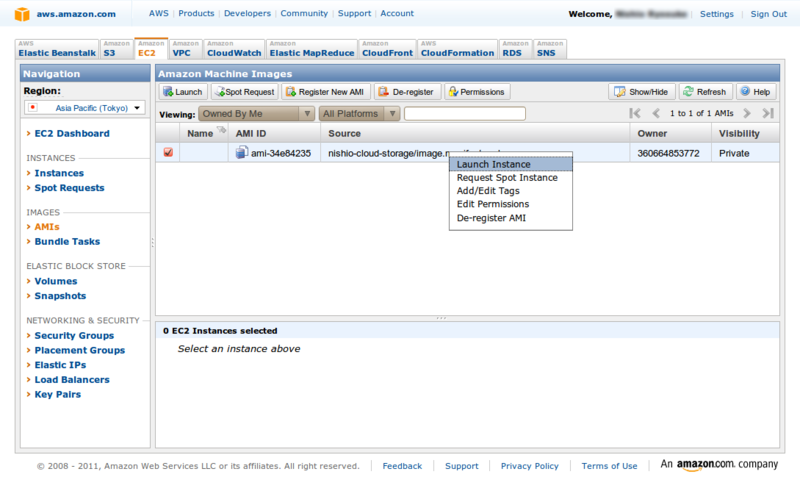Click the Sign Out link
Viewport: 800px width, 477px height.
point(768,14)
